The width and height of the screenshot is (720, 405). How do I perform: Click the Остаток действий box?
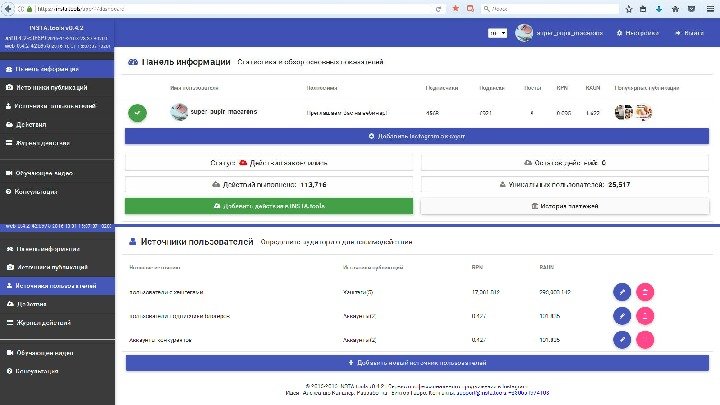point(565,163)
